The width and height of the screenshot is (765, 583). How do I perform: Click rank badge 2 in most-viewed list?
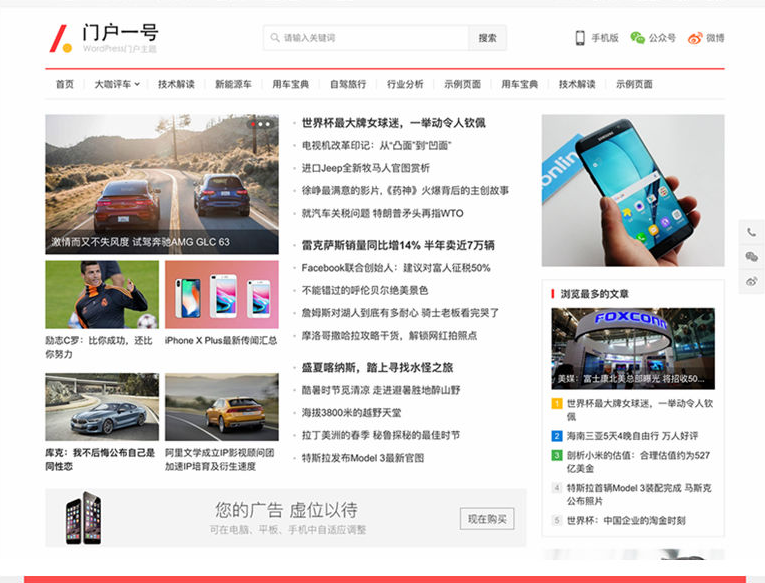pos(557,436)
